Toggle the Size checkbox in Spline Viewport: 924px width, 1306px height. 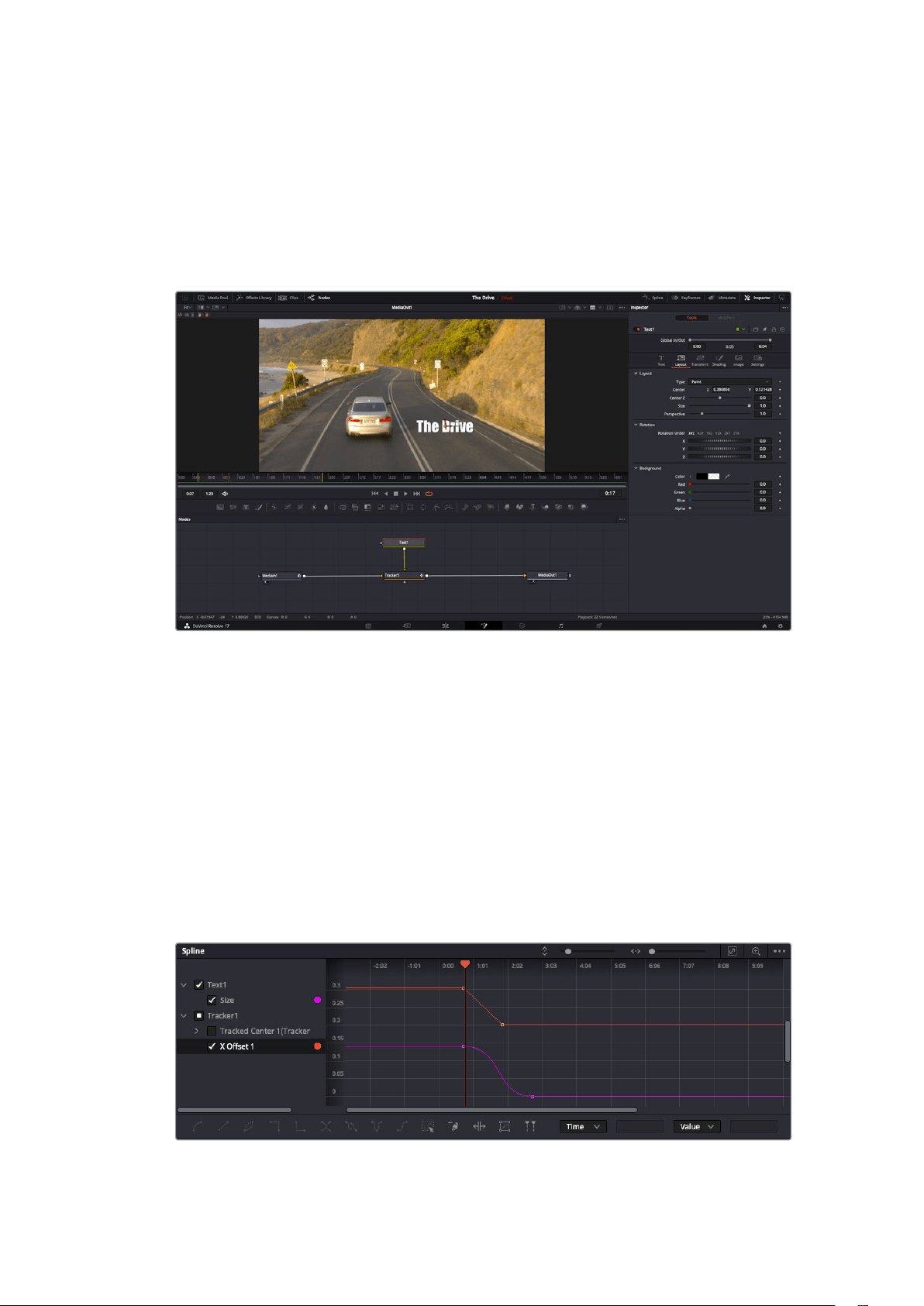[212, 1001]
